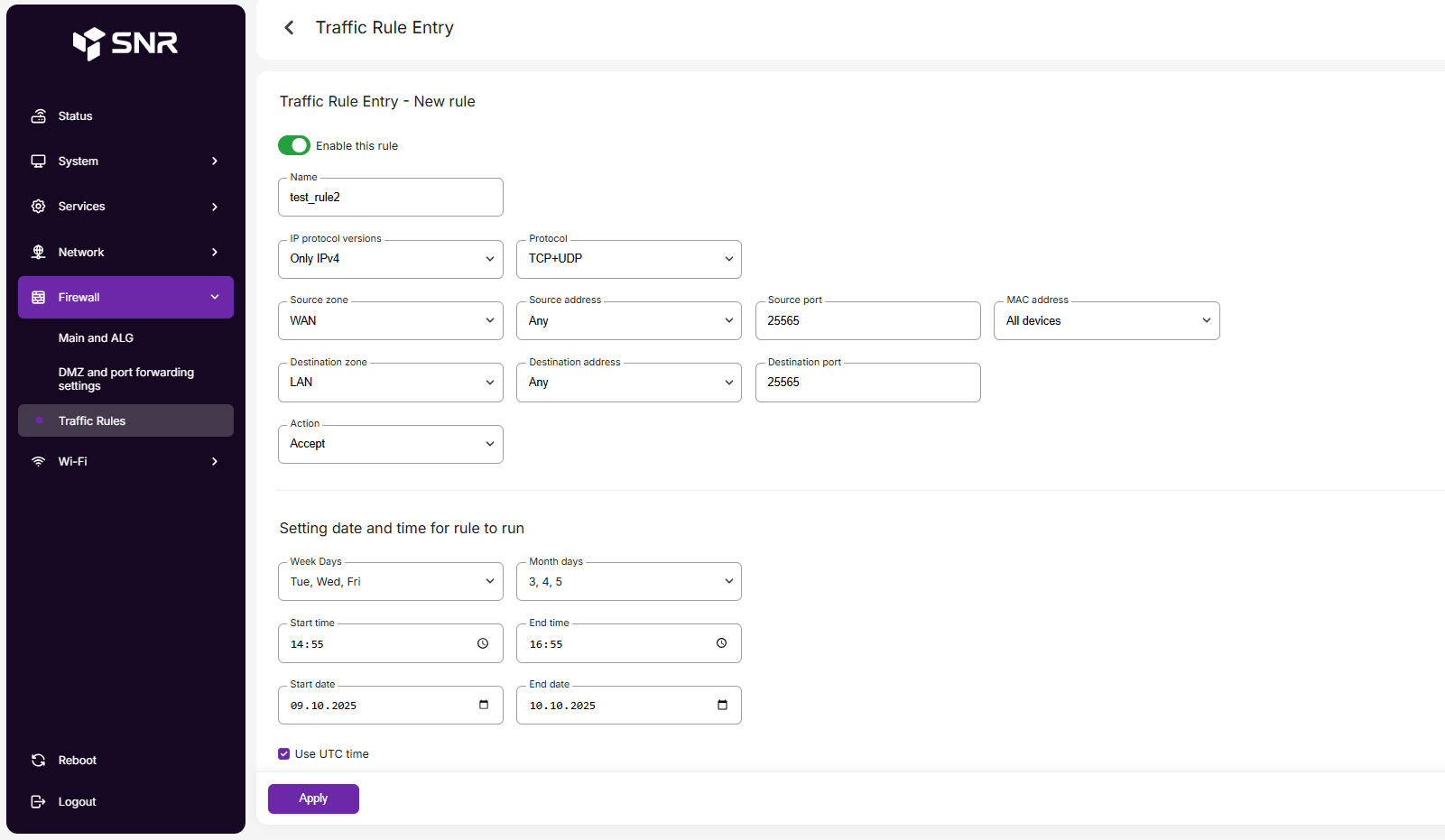Click the back arrow next to Traffic Rule Entry
Screen dimensions: 1445x840
(x=289, y=28)
